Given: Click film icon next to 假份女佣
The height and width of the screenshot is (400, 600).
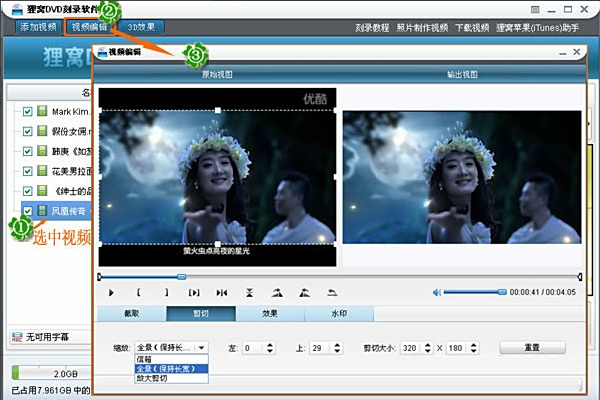Looking at the screenshot, I should click(42, 131).
